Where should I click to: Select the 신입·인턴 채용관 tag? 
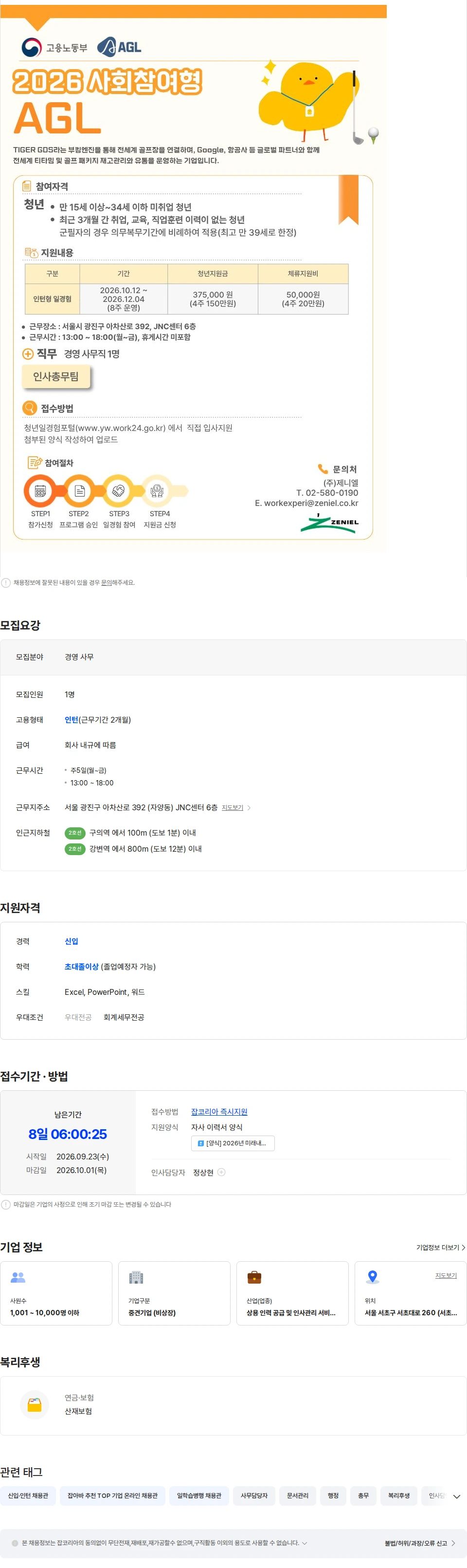point(28,1495)
